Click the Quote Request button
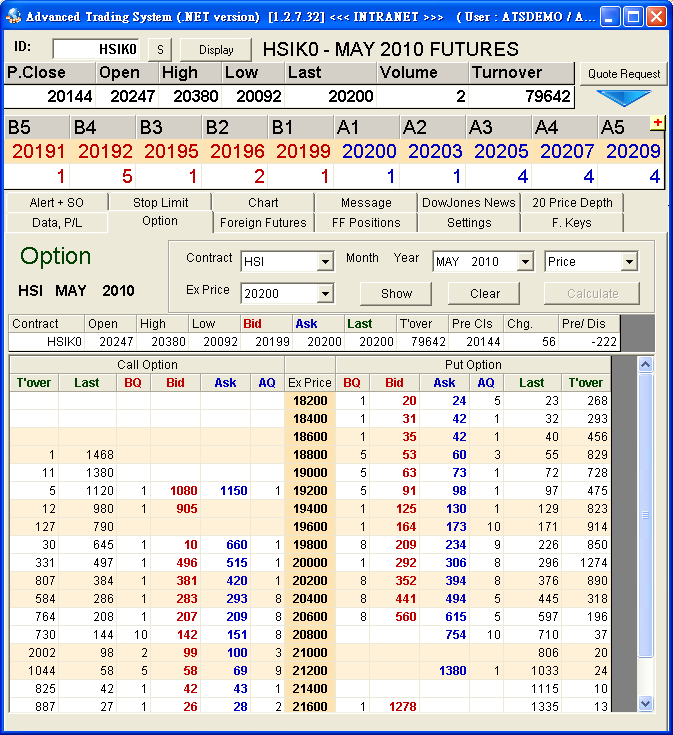673x735 pixels. click(x=623, y=74)
